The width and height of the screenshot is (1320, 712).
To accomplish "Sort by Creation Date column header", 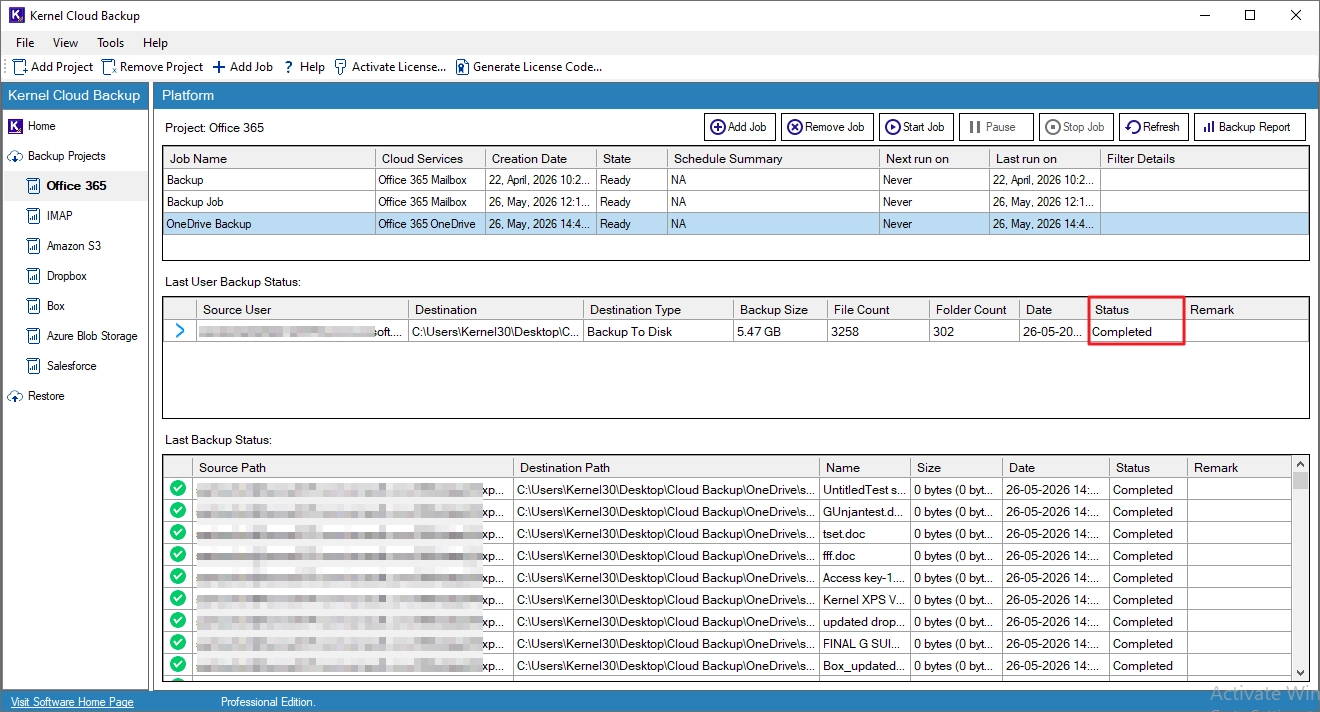I will pos(542,158).
